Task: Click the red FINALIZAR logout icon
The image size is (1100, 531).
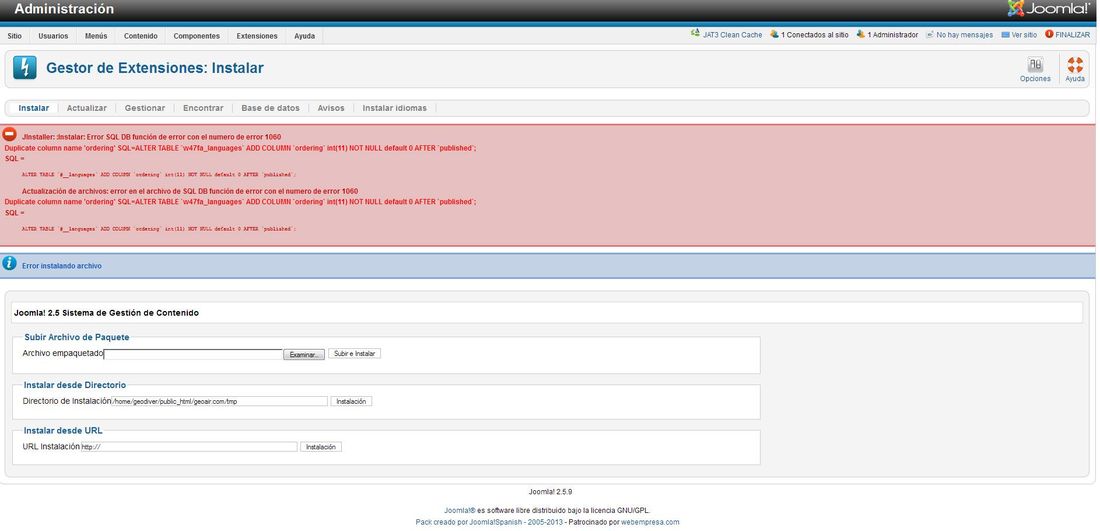Action: coord(1049,34)
